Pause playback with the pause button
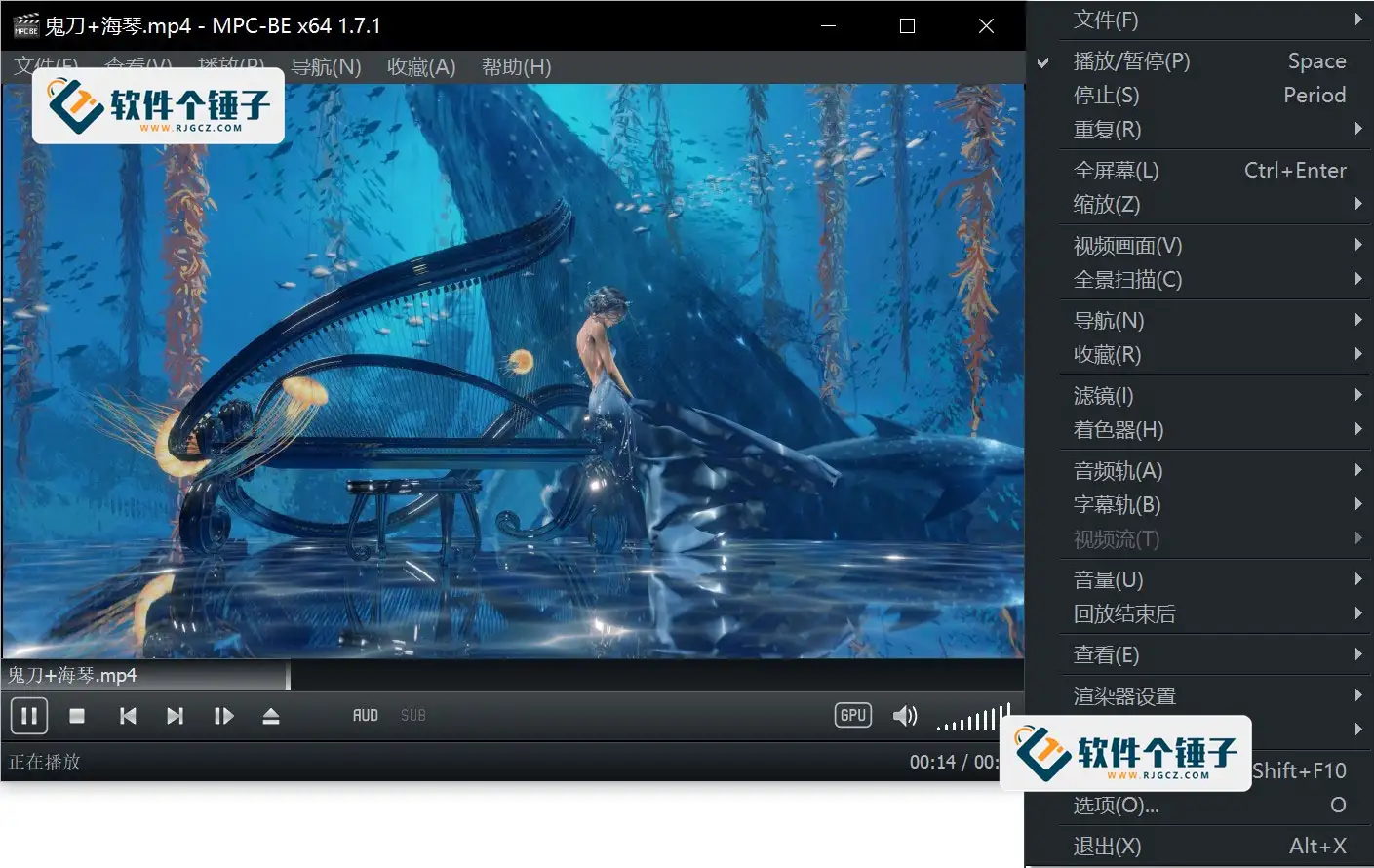This screenshot has height=868, width=1374. 29,716
